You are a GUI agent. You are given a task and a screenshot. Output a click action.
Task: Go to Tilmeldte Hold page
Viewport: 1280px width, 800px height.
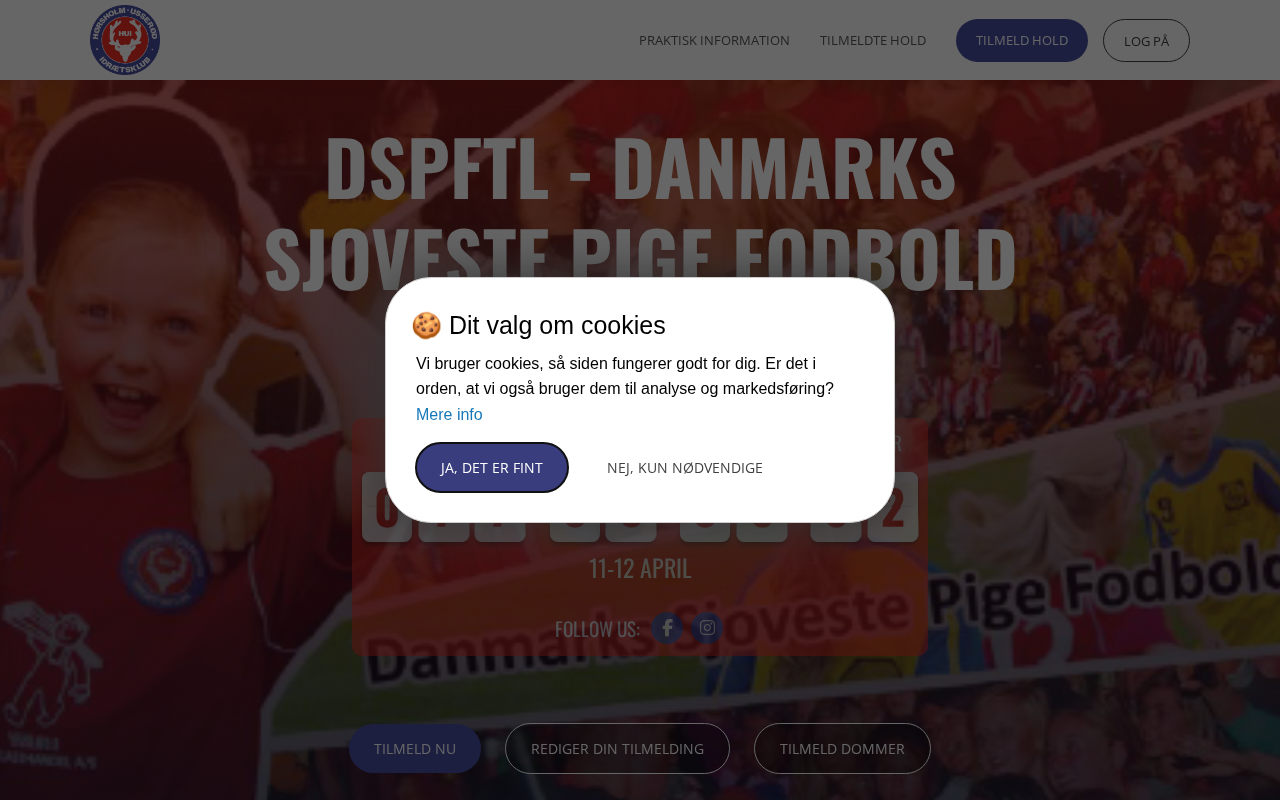click(x=873, y=40)
